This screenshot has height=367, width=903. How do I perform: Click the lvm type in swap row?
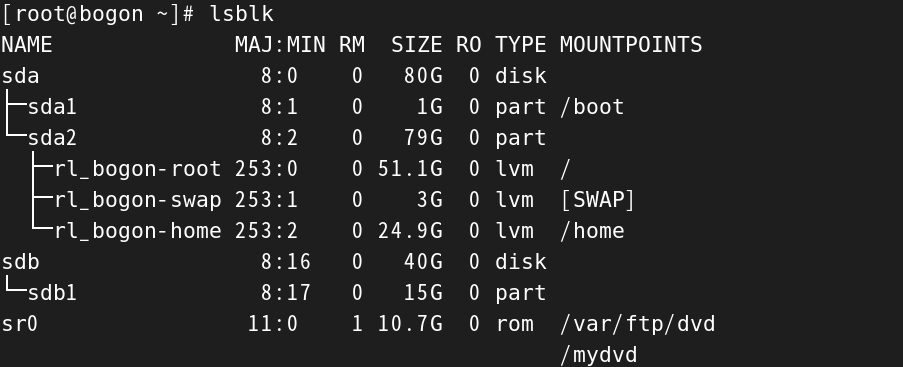click(x=514, y=200)
